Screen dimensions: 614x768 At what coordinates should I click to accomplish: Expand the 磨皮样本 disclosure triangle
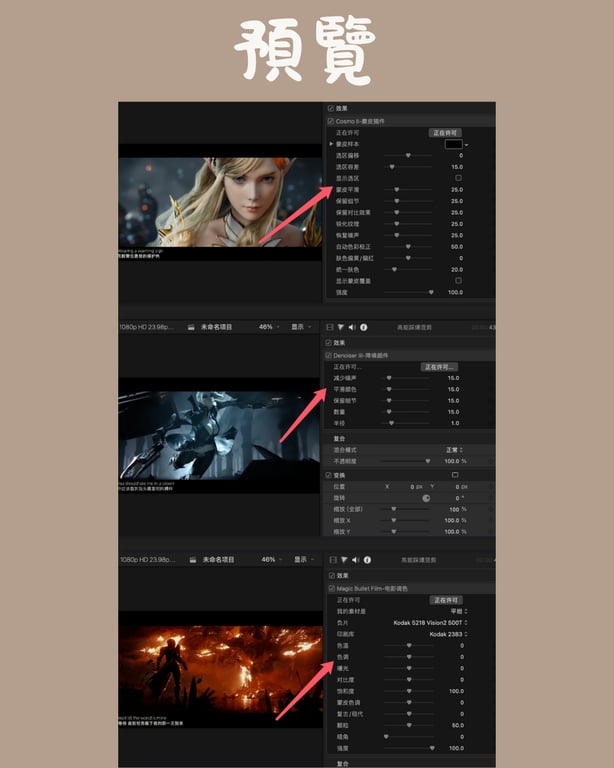tap(331, 144)
